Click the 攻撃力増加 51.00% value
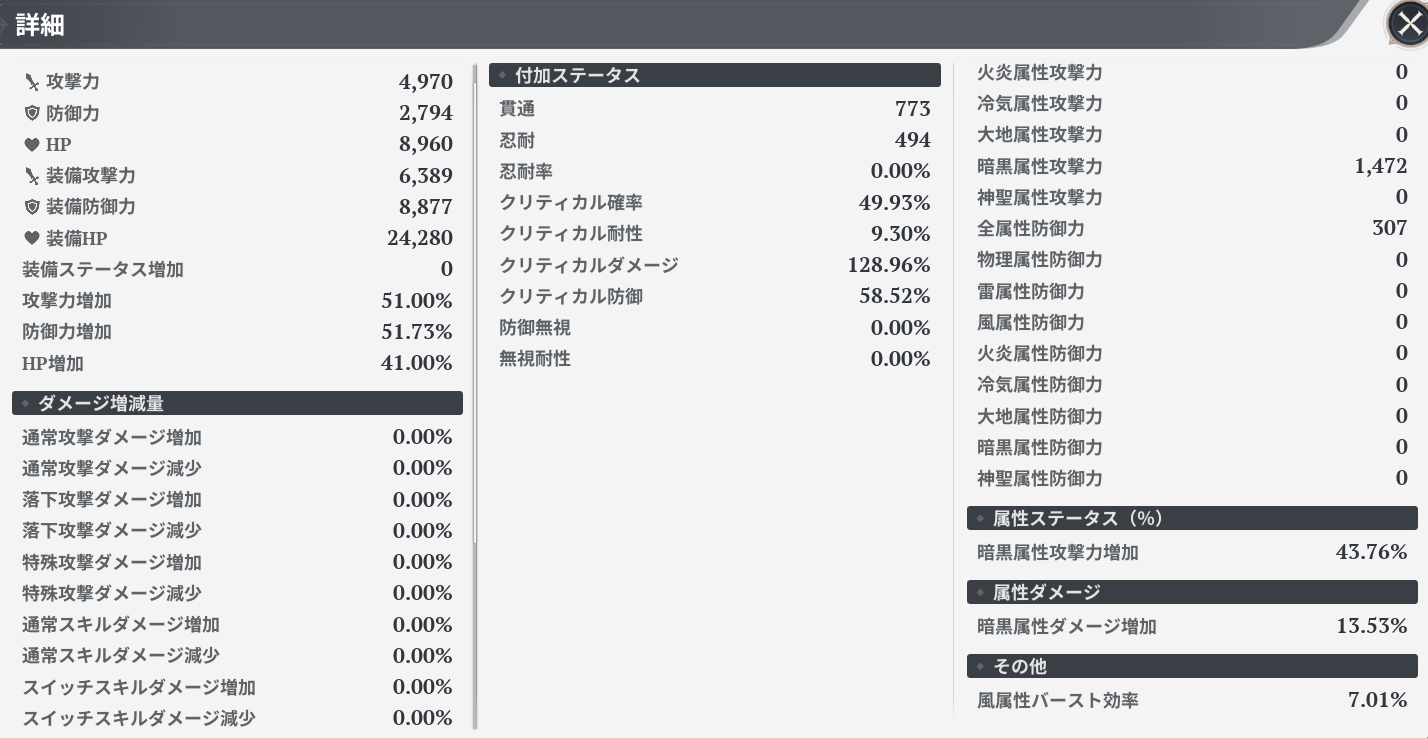 [x=416, y=301]
